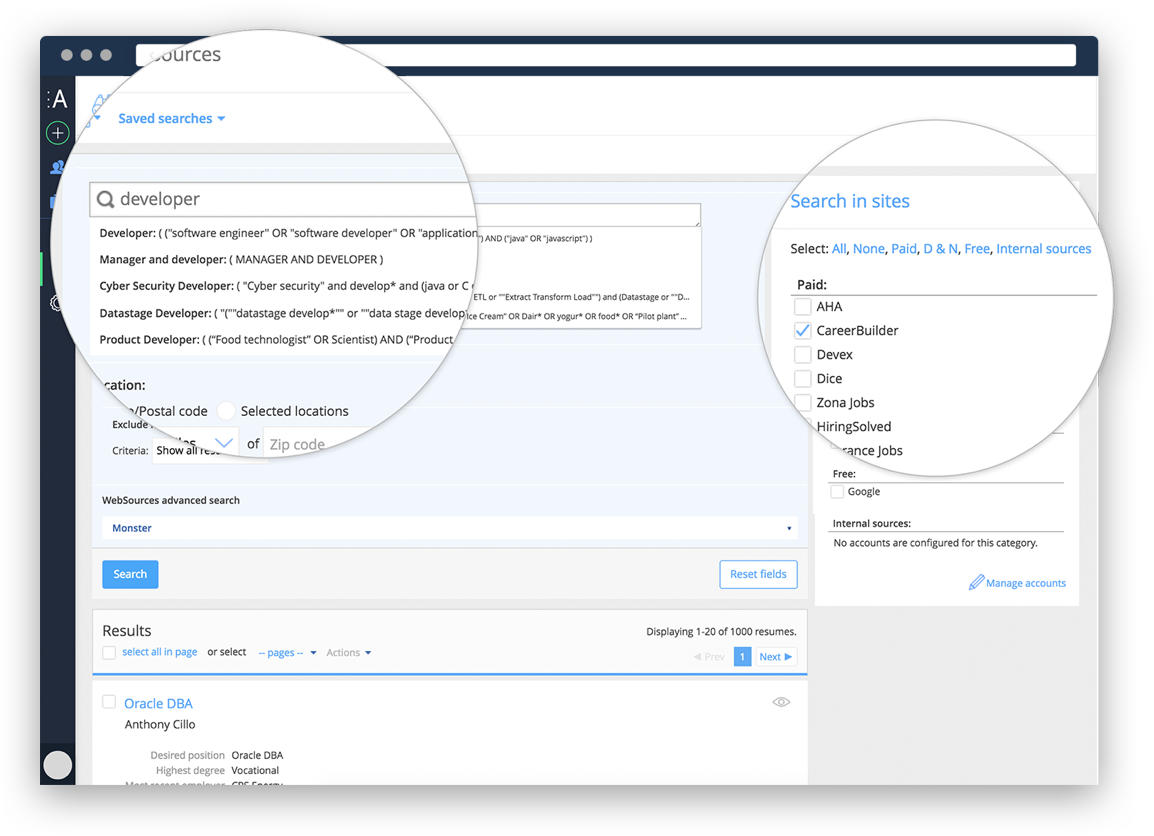
Task: Check the Google free source checkbox
Action: (x=837, y=492)
